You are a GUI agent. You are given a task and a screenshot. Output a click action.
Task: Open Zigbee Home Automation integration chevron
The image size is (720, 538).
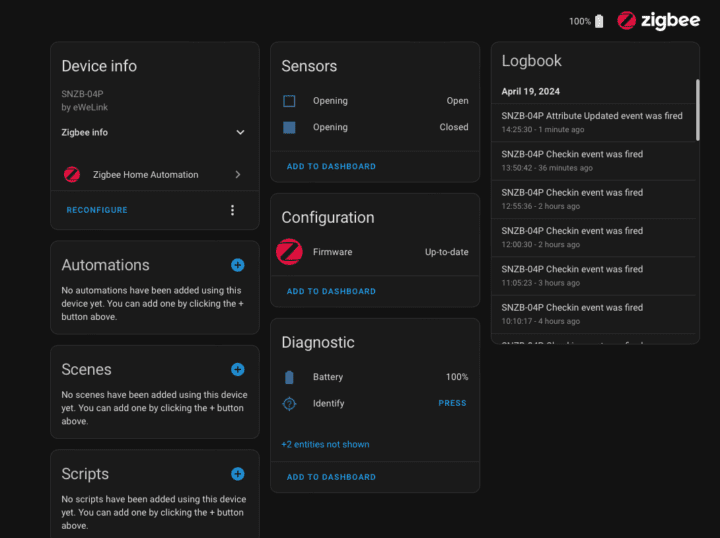pos(238,175)
